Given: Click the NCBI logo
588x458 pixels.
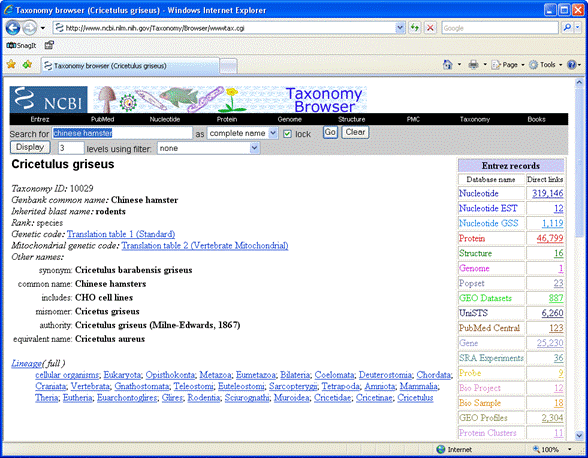Looking at the screenshot, I should [x=48, y=99].
